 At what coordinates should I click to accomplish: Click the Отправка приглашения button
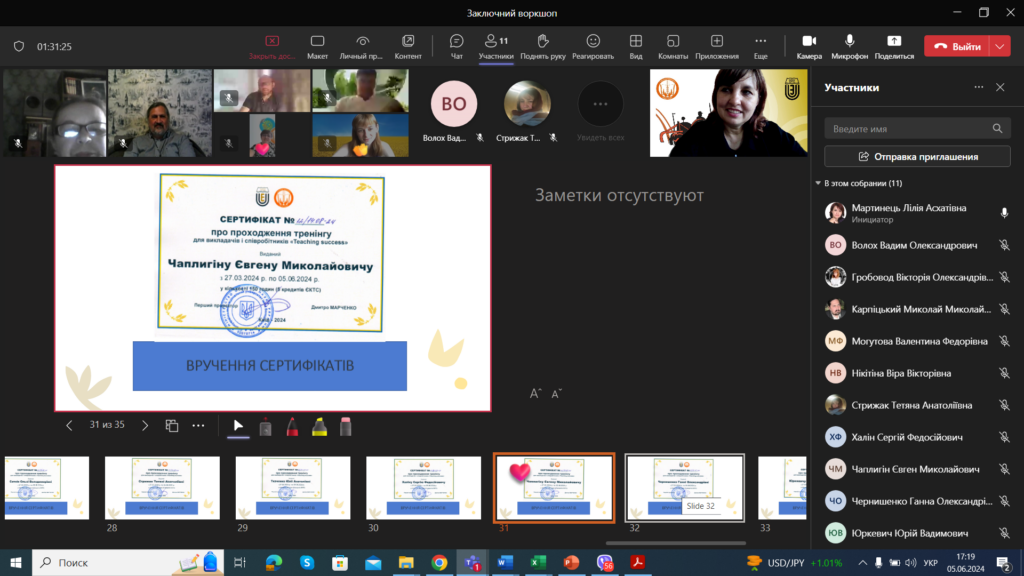tap(917, 157)
